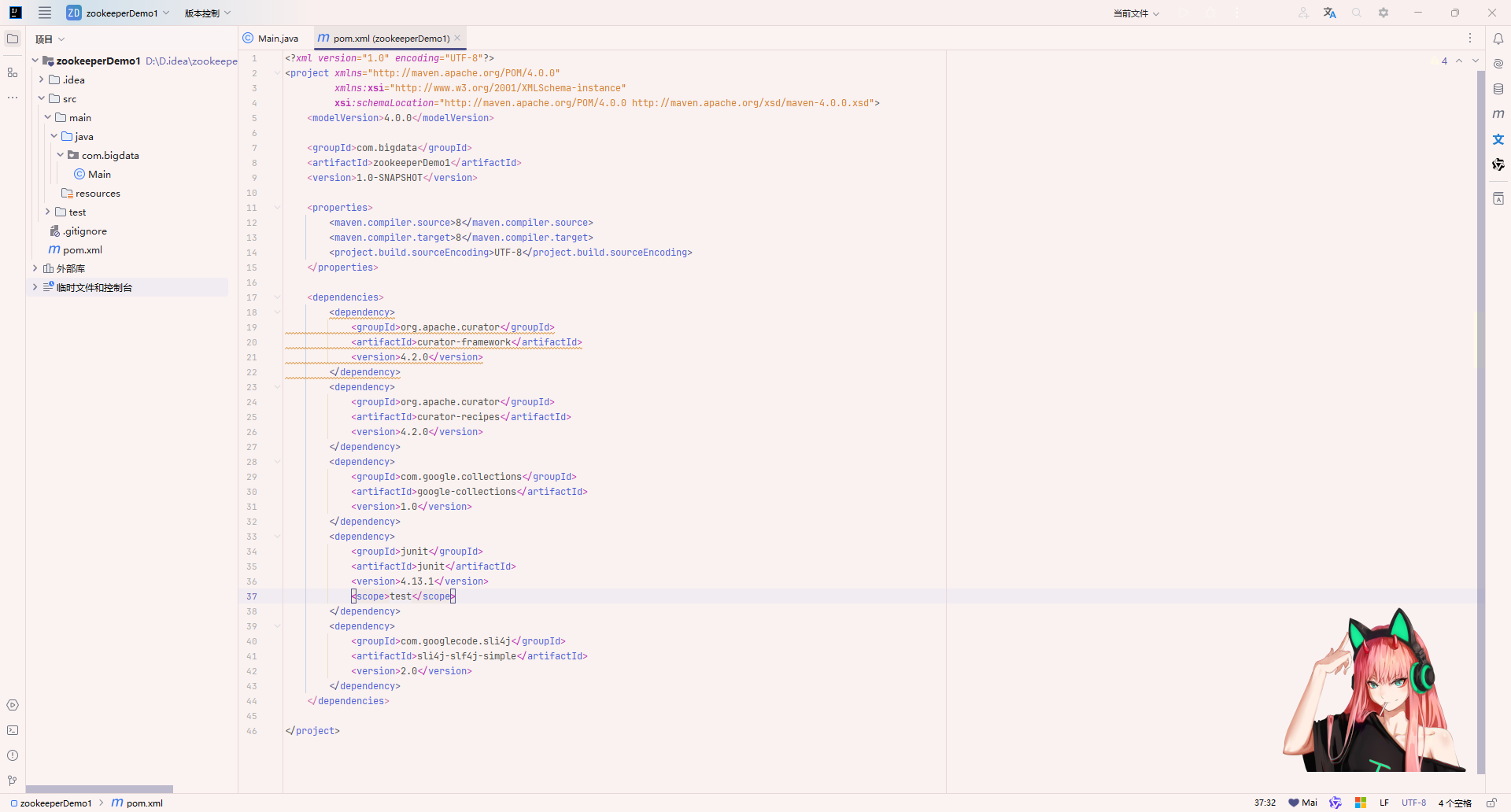This screenshot has height=812, width=1511.
Task: Expand the 外部库 external libraries node
Action: [35, 268]
